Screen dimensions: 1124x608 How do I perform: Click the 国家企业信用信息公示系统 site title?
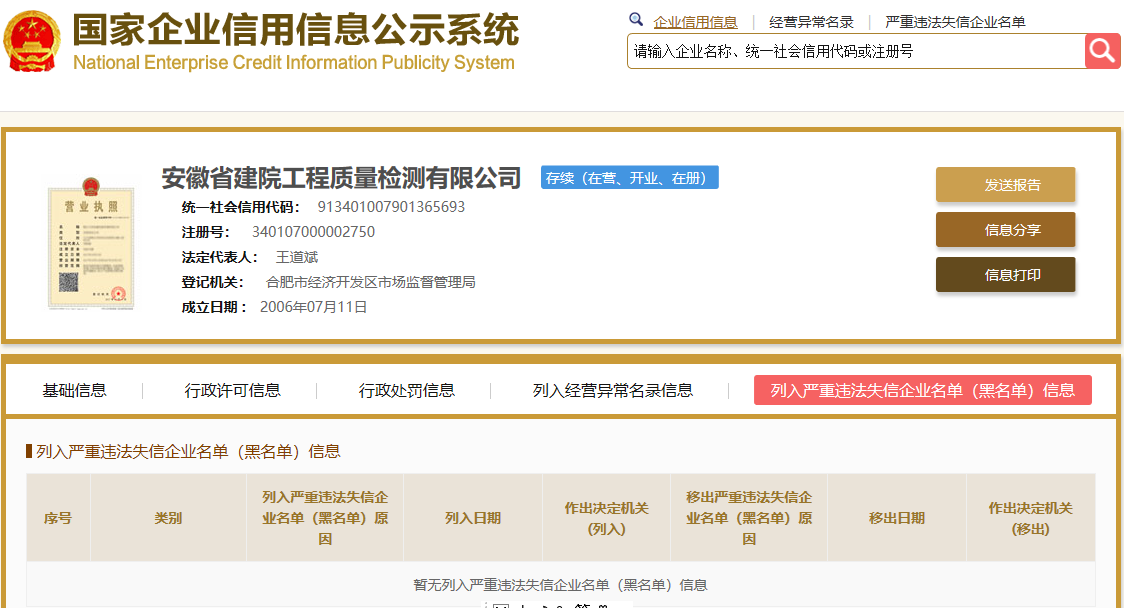295,30
